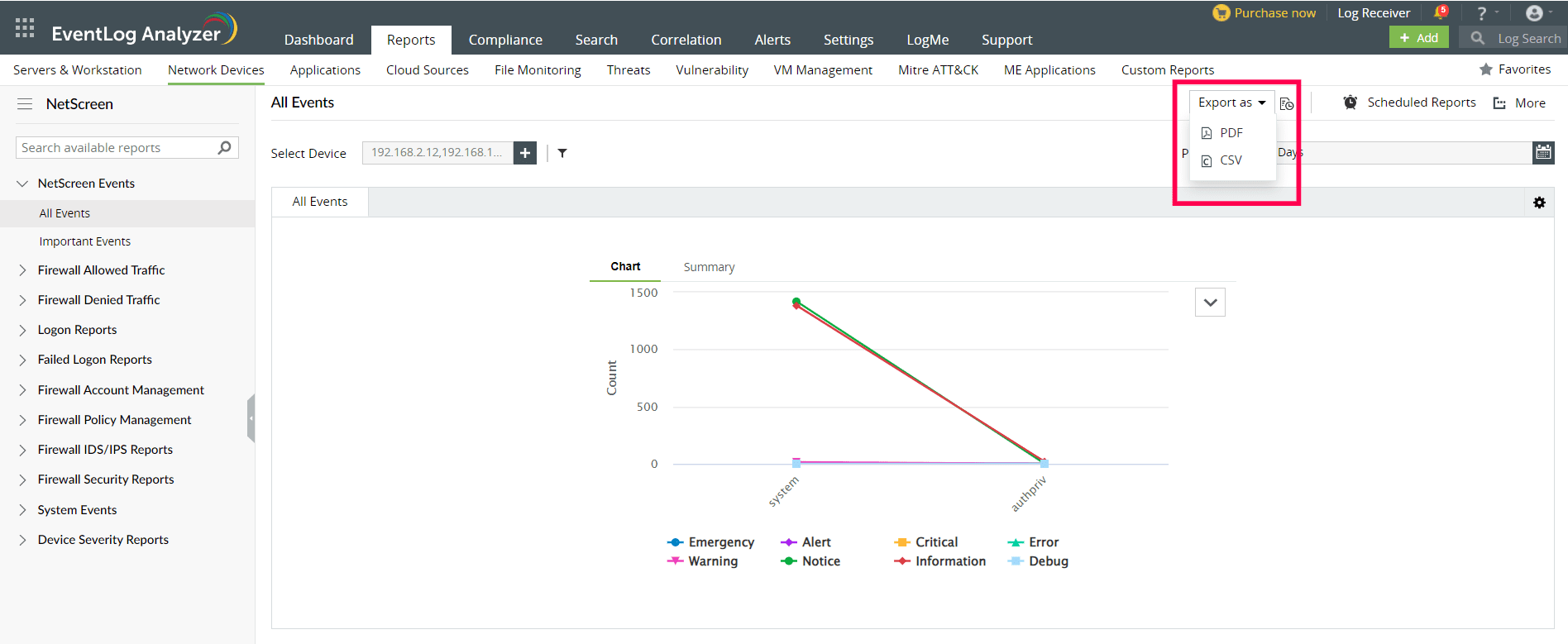The image size is (1568, 644).
Task: Expand the System Events group
Action: 22,510
